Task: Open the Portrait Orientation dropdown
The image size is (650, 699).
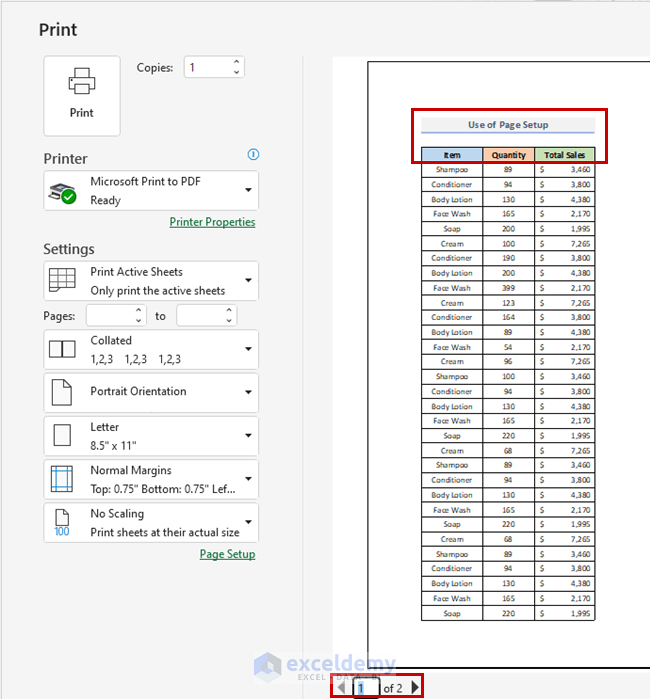Action: (x=151, y=392)
